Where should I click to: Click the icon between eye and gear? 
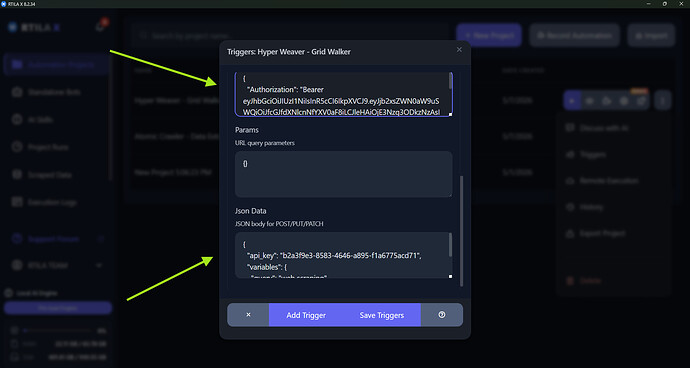(x=606, y=101)
